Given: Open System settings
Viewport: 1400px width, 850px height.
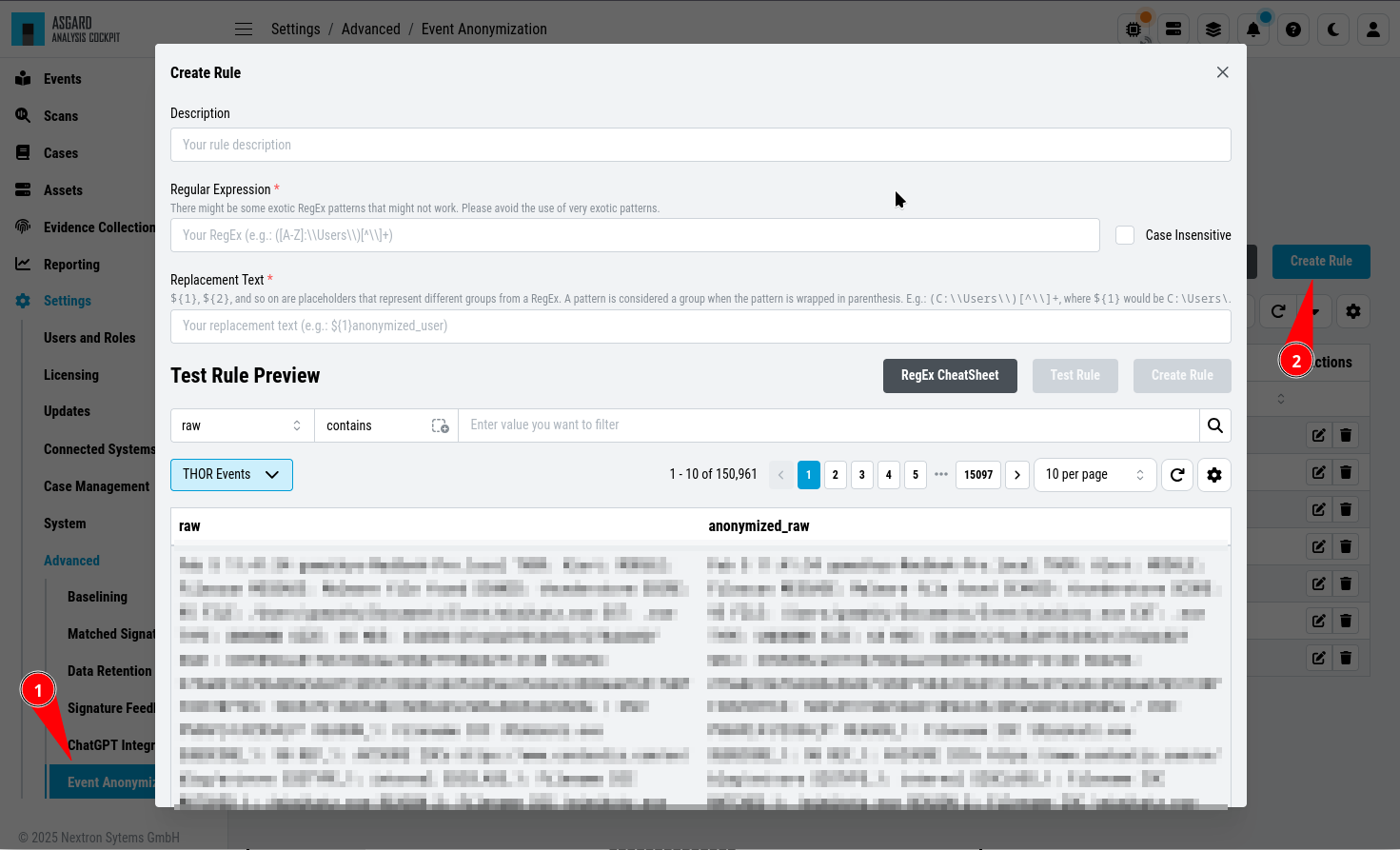Looking at the screenshot, I should point(65,524).
